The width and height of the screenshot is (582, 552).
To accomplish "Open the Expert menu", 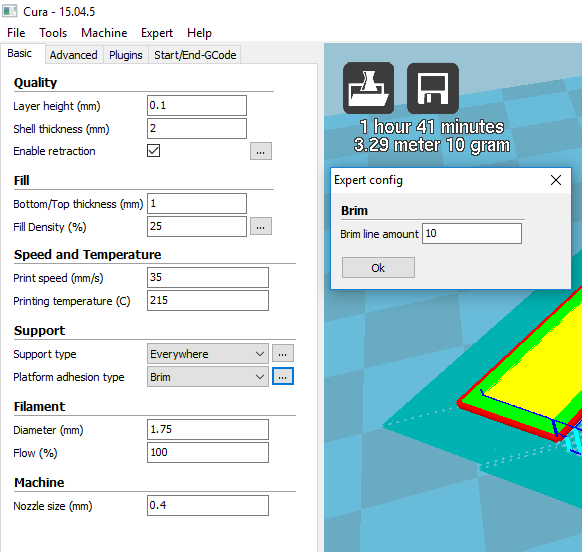I will point(157,33).
